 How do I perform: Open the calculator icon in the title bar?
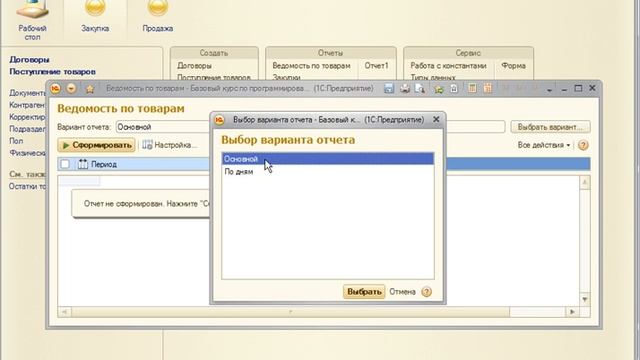pos(472,88)
